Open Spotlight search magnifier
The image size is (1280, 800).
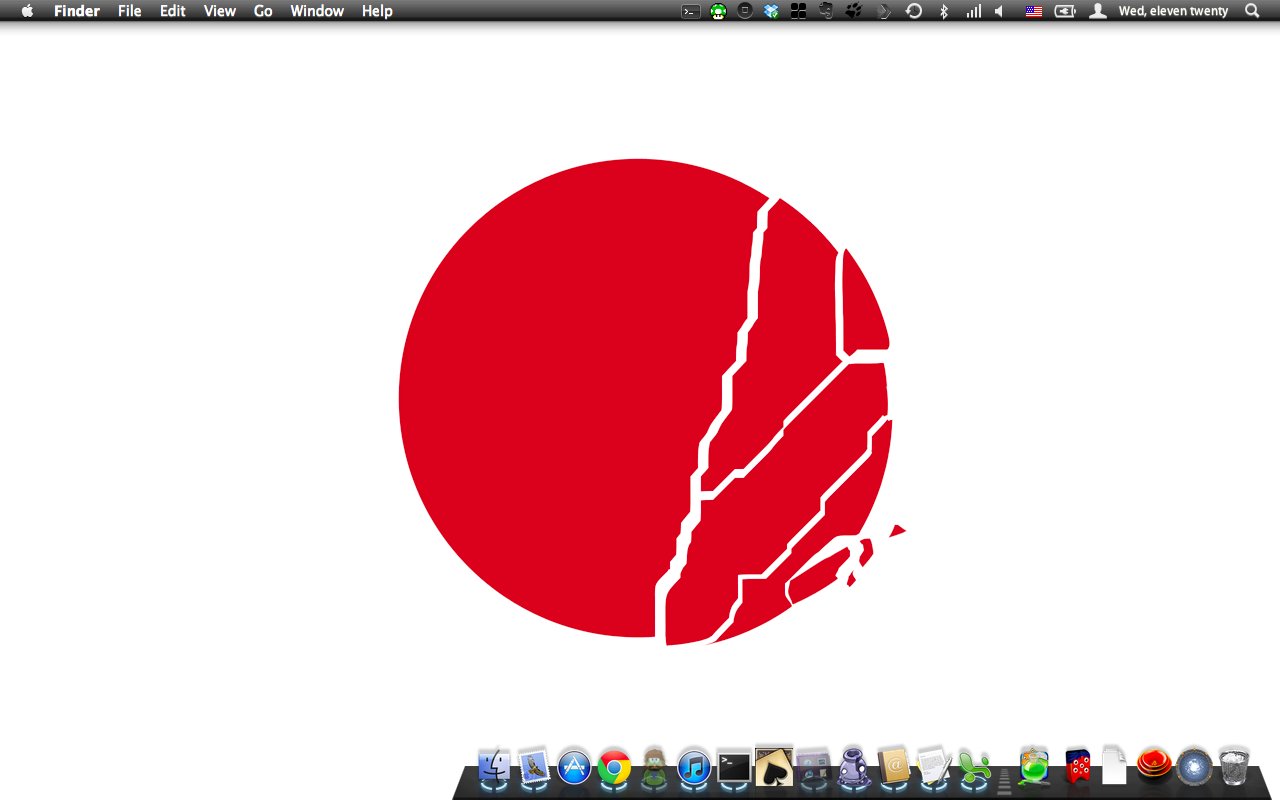tap(1252, 11)
